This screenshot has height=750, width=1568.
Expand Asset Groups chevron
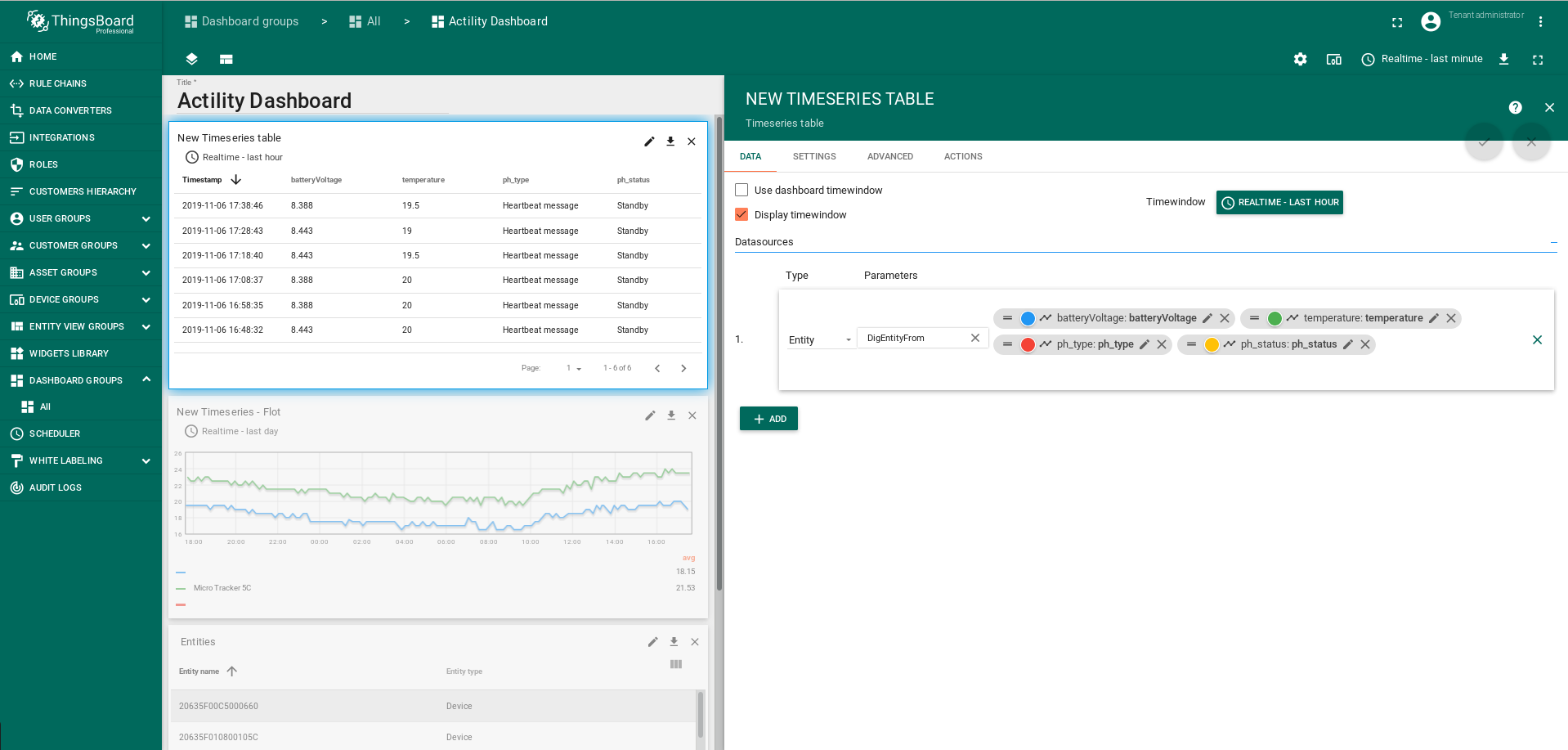[146, 272]
